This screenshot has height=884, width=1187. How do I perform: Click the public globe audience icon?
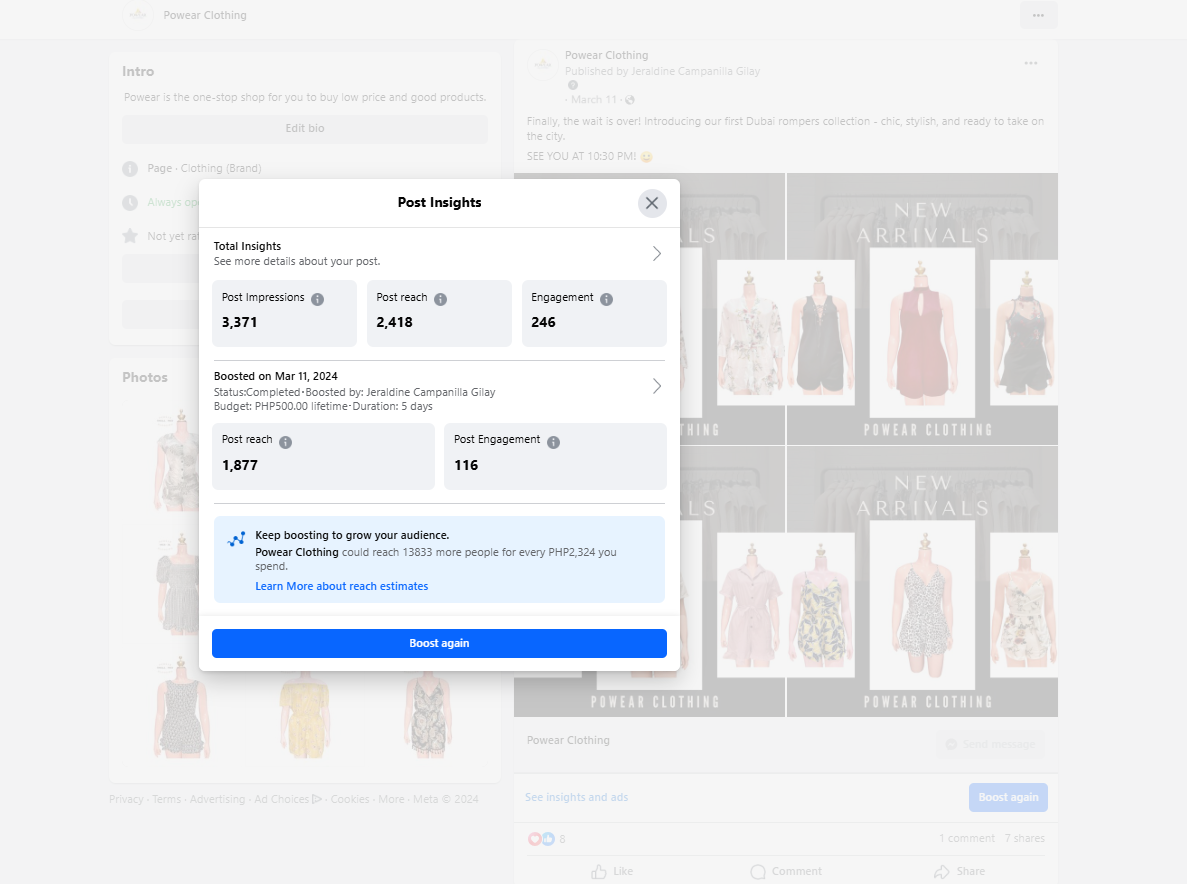click(x=630, y=100)
